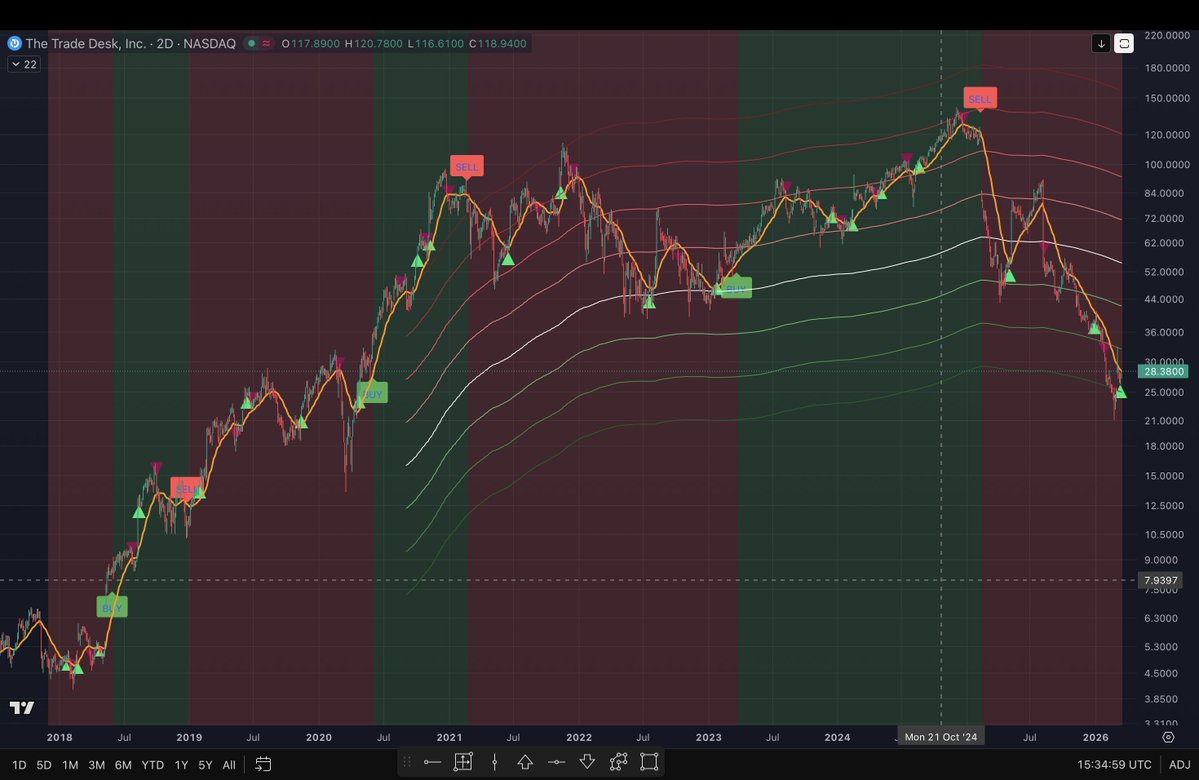This screenshot has height=780, width=1199.
Task: Switch to 5D time range
Action: click(x=44, y=765)
